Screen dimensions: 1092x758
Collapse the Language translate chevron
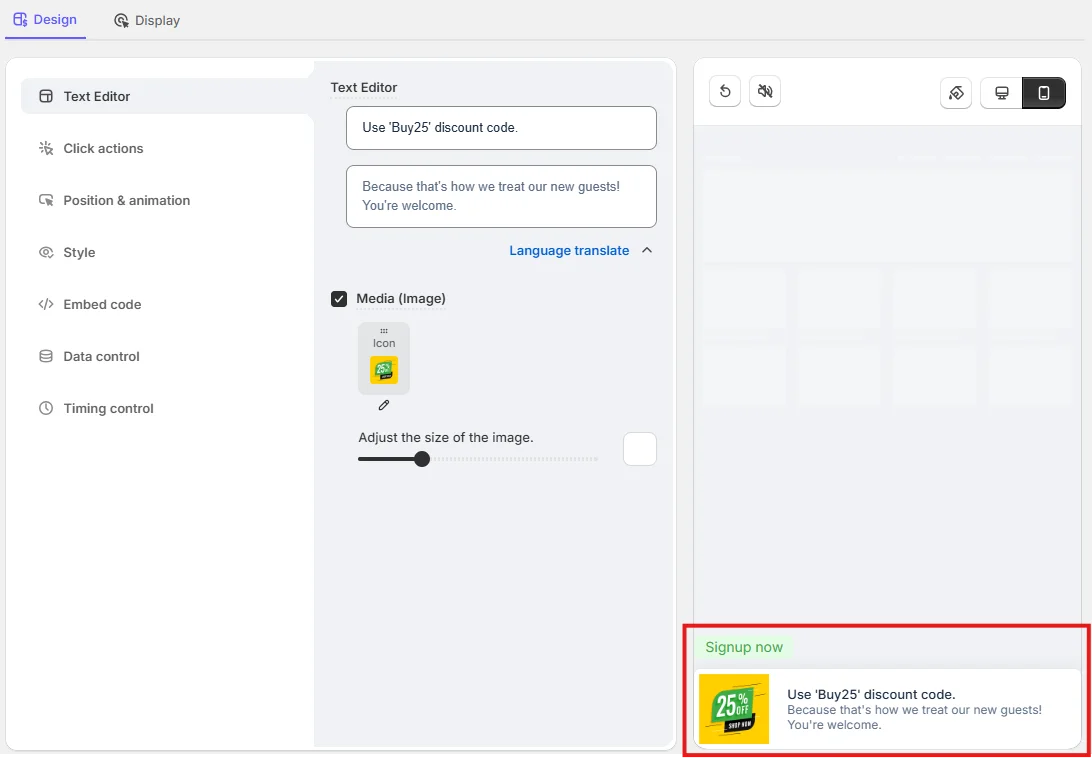(x=647, y=251)
